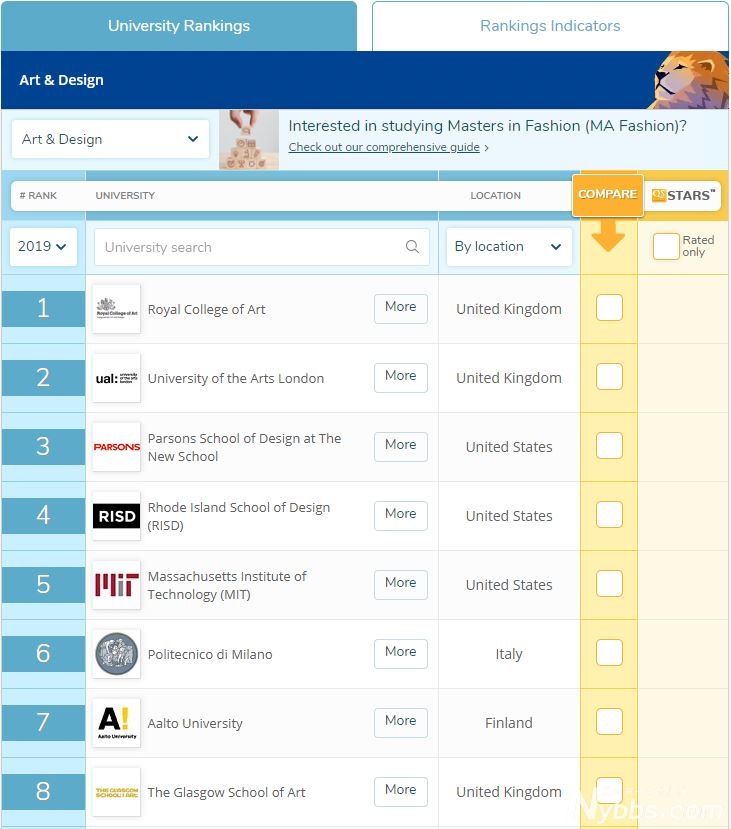Click the COMPARE button
Viewport: 731px width, 829px height.
(608, 195)
